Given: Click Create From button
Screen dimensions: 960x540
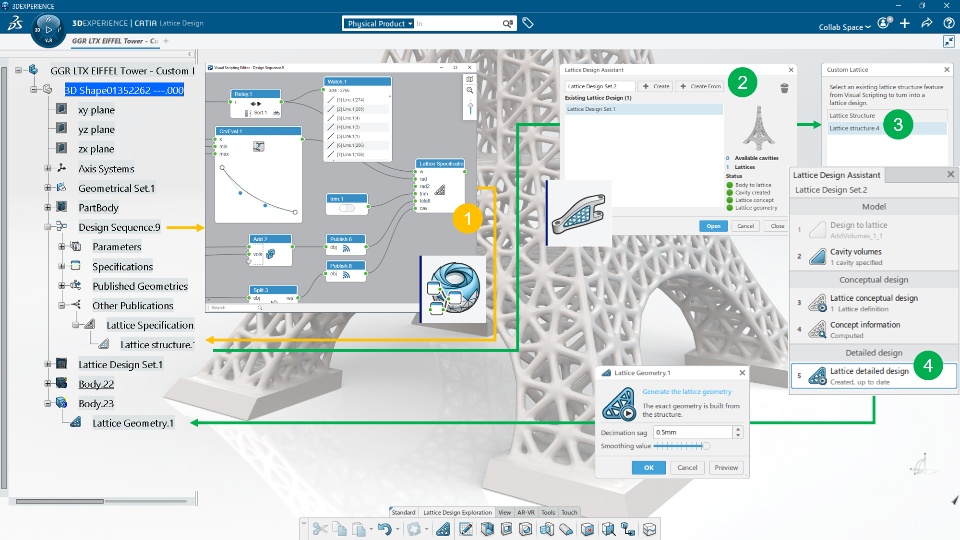Looking at the screenshot, I should [700, 86].
